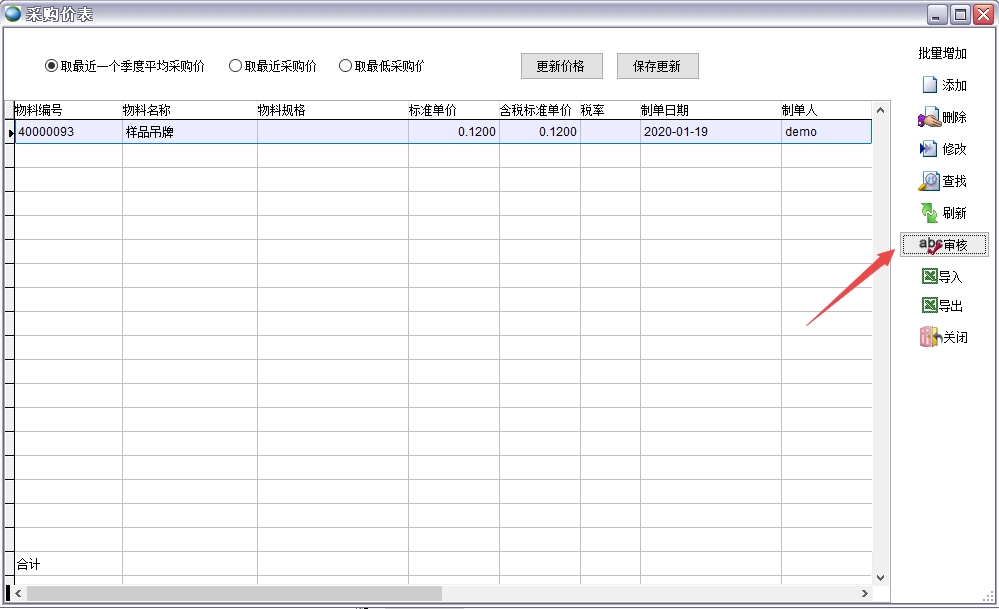
Task: Select the row with material 40000093
Action: click(x=66, y=132)
